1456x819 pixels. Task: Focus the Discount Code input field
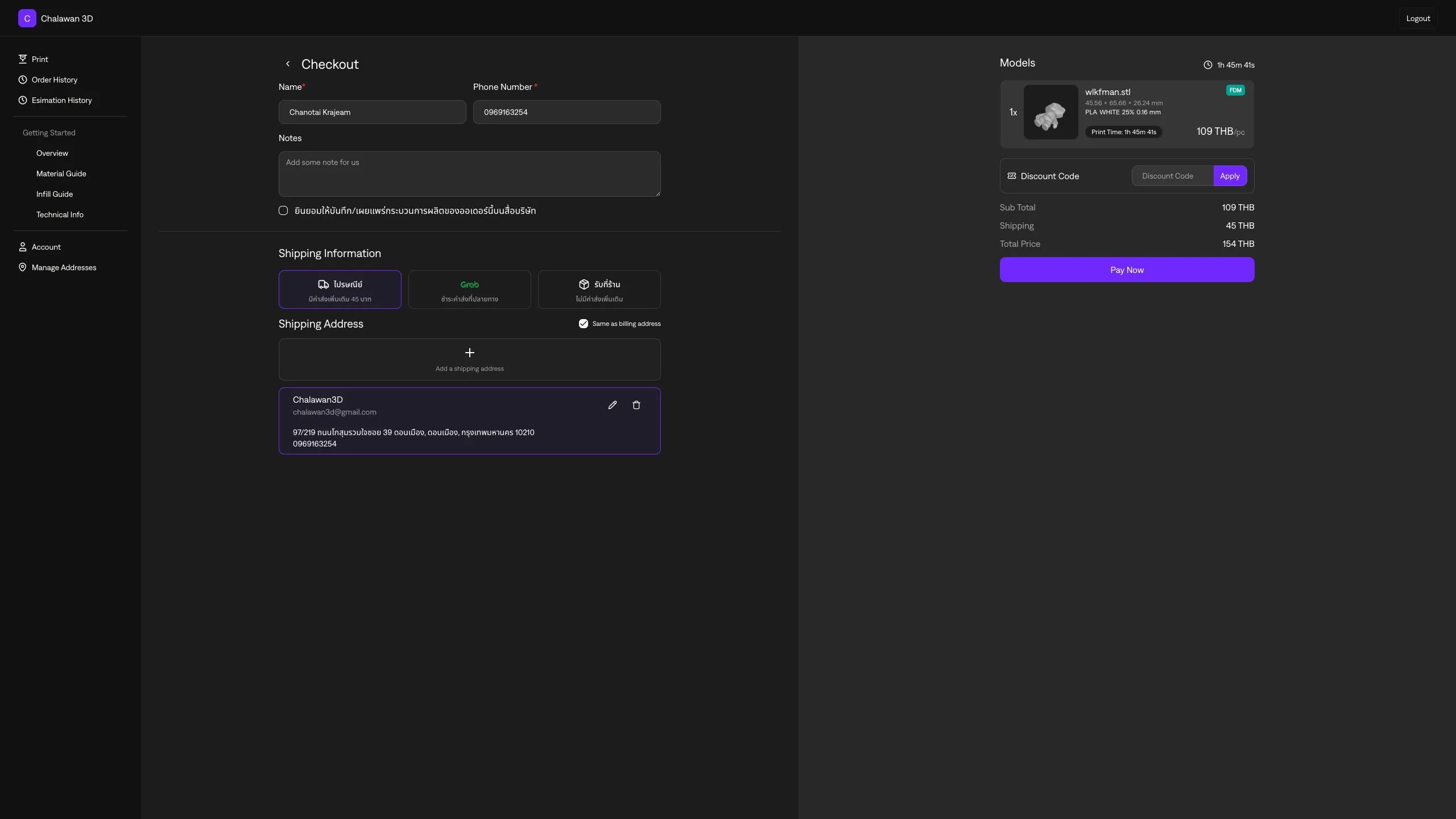(1172, 176)
